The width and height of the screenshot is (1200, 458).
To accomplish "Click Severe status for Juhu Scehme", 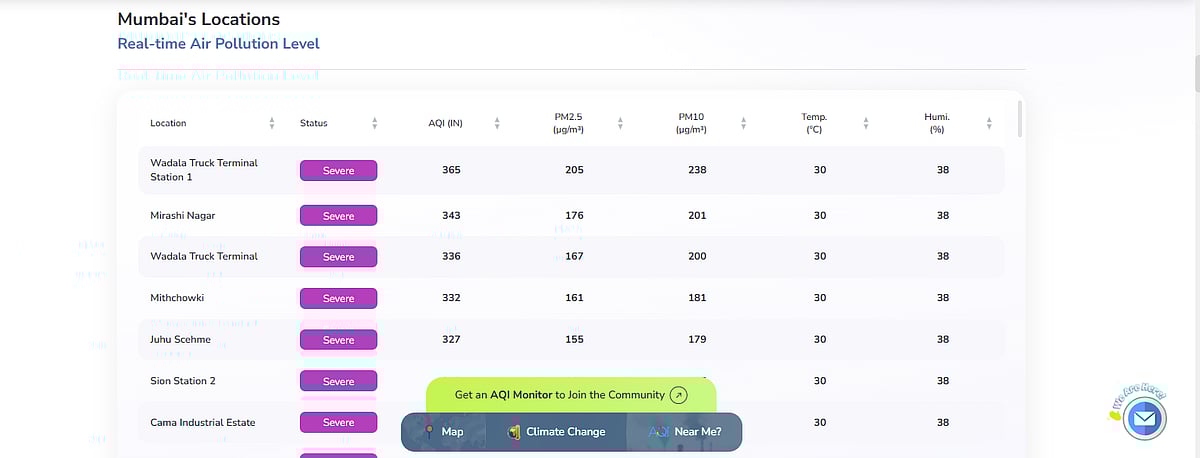I will (338, 340).
